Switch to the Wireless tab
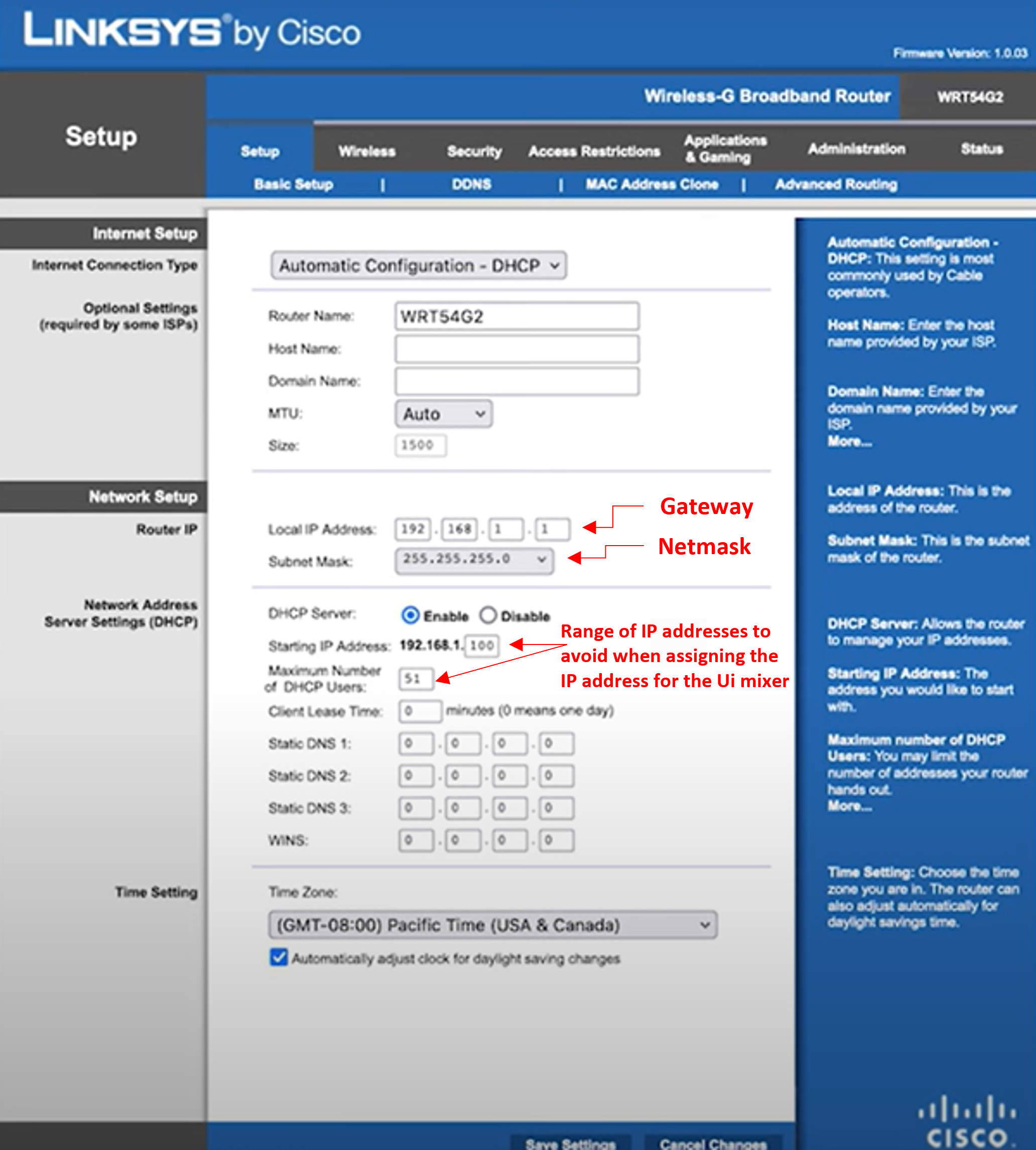This screenshot has width=1036, height=1150. (367, 152)
